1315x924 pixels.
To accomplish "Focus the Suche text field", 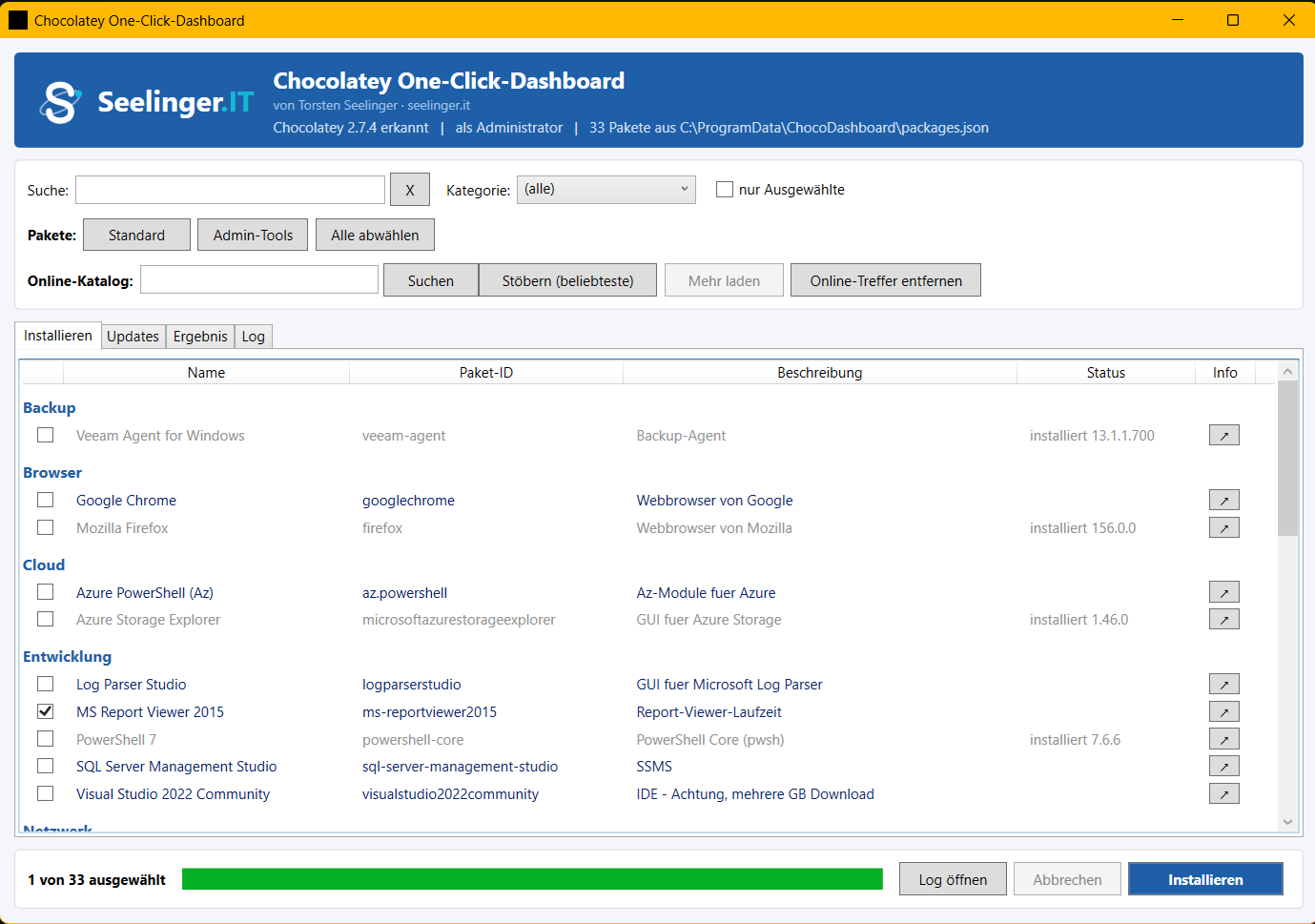I will (230, 190).
